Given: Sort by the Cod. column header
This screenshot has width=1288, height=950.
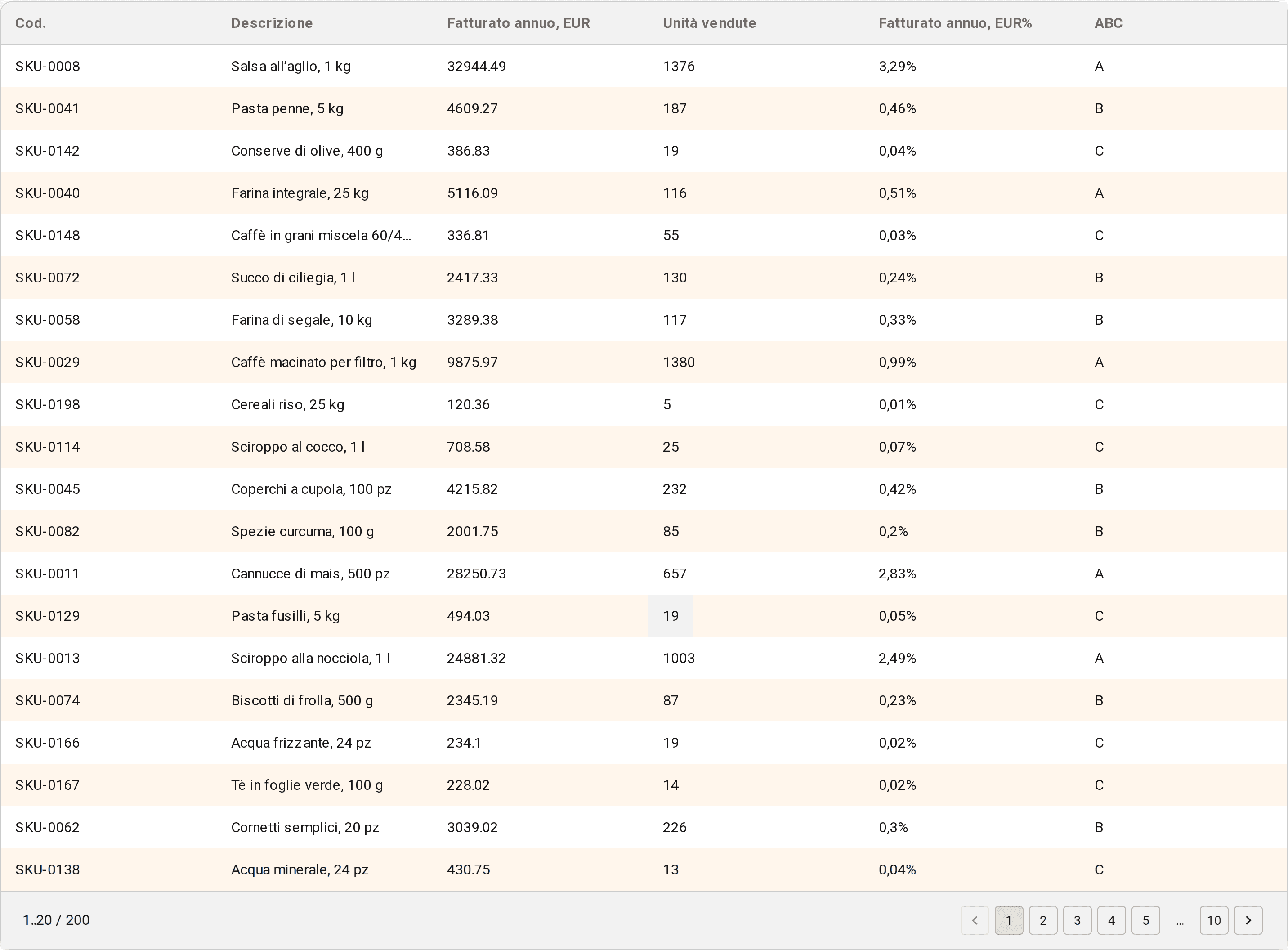Looking at the screenshot, I should click(31, 23).
